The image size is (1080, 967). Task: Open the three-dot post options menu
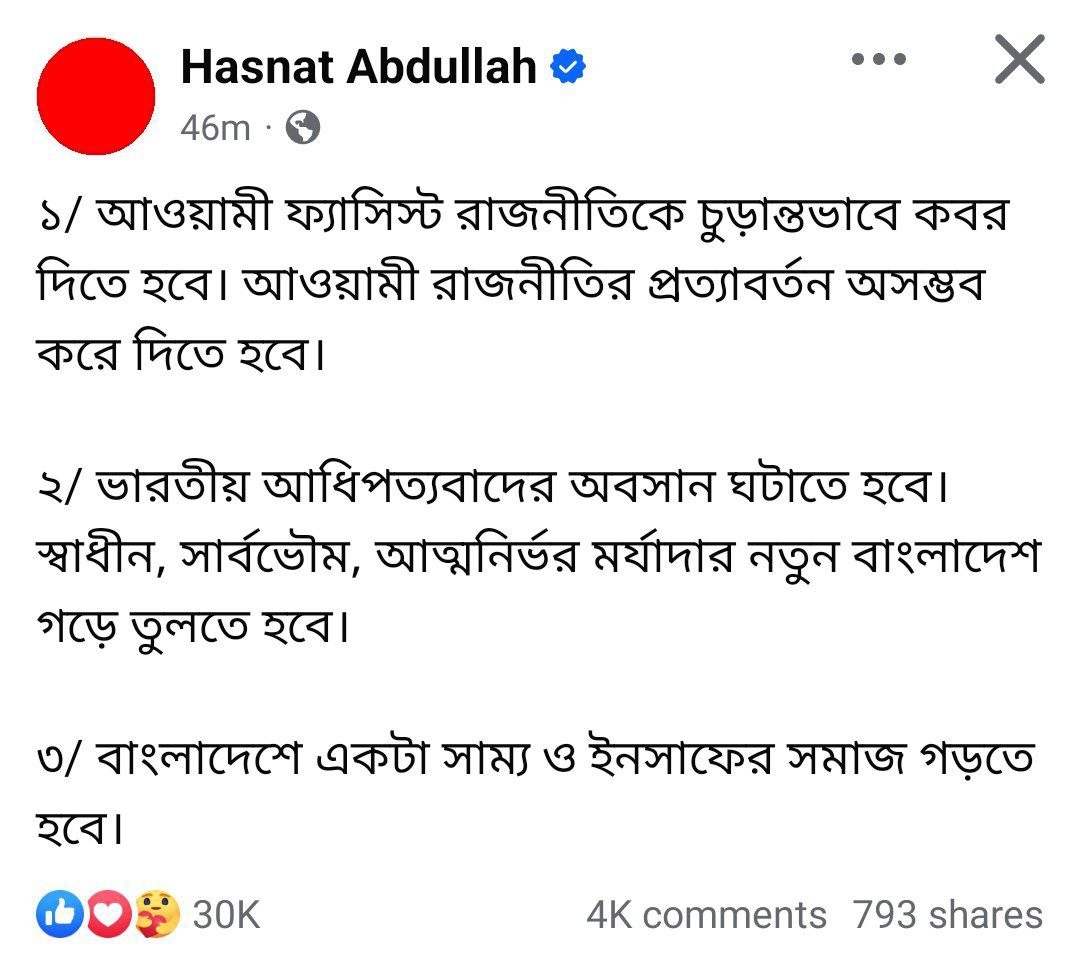[879, 59]
